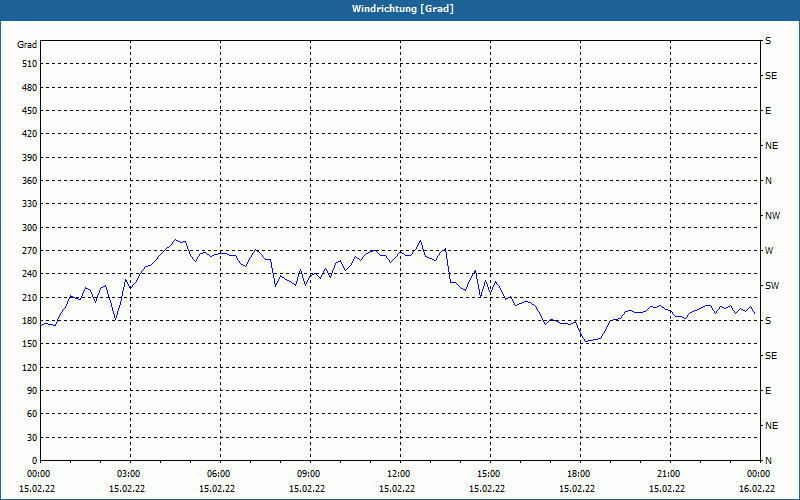
Task: Select the 15.02.22 date below 09:00
Action: (x=307, y=489)
